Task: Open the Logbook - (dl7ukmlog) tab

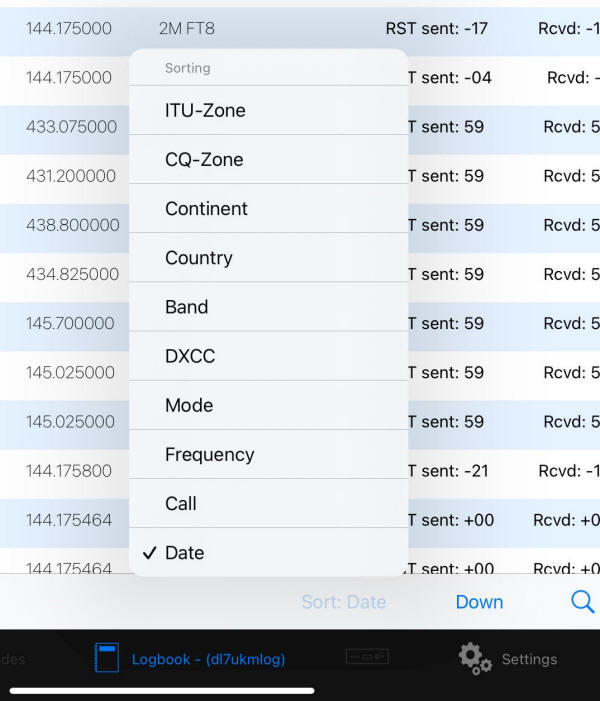Action: (x=208, y=659)
